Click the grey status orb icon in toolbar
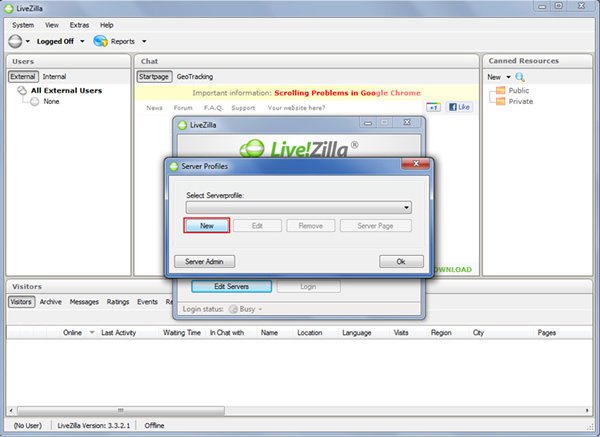 pyautogui.click(x=15, y=41)
